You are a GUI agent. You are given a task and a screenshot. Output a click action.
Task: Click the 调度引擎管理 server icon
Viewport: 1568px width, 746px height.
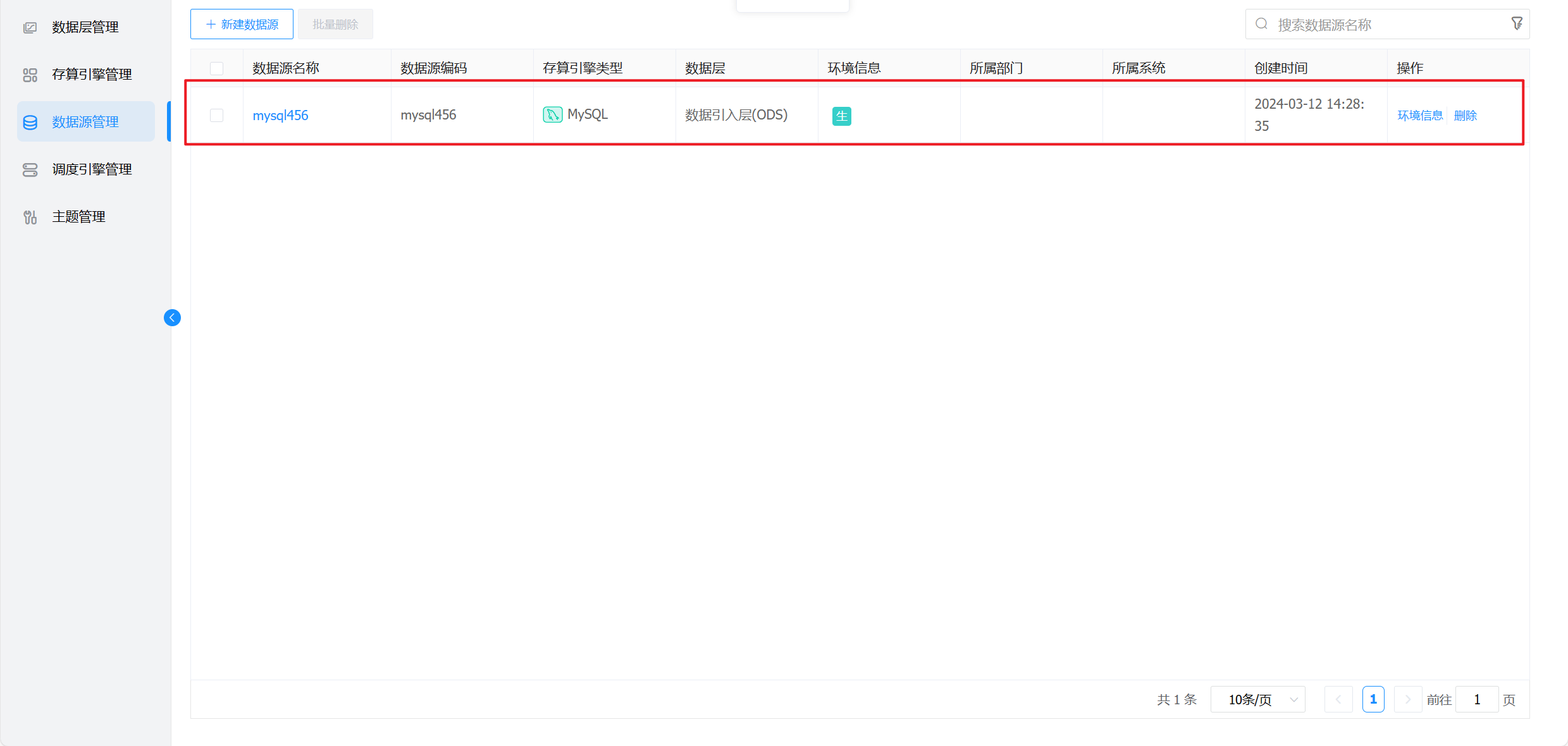pyautogui.click(x=30, y=169)
